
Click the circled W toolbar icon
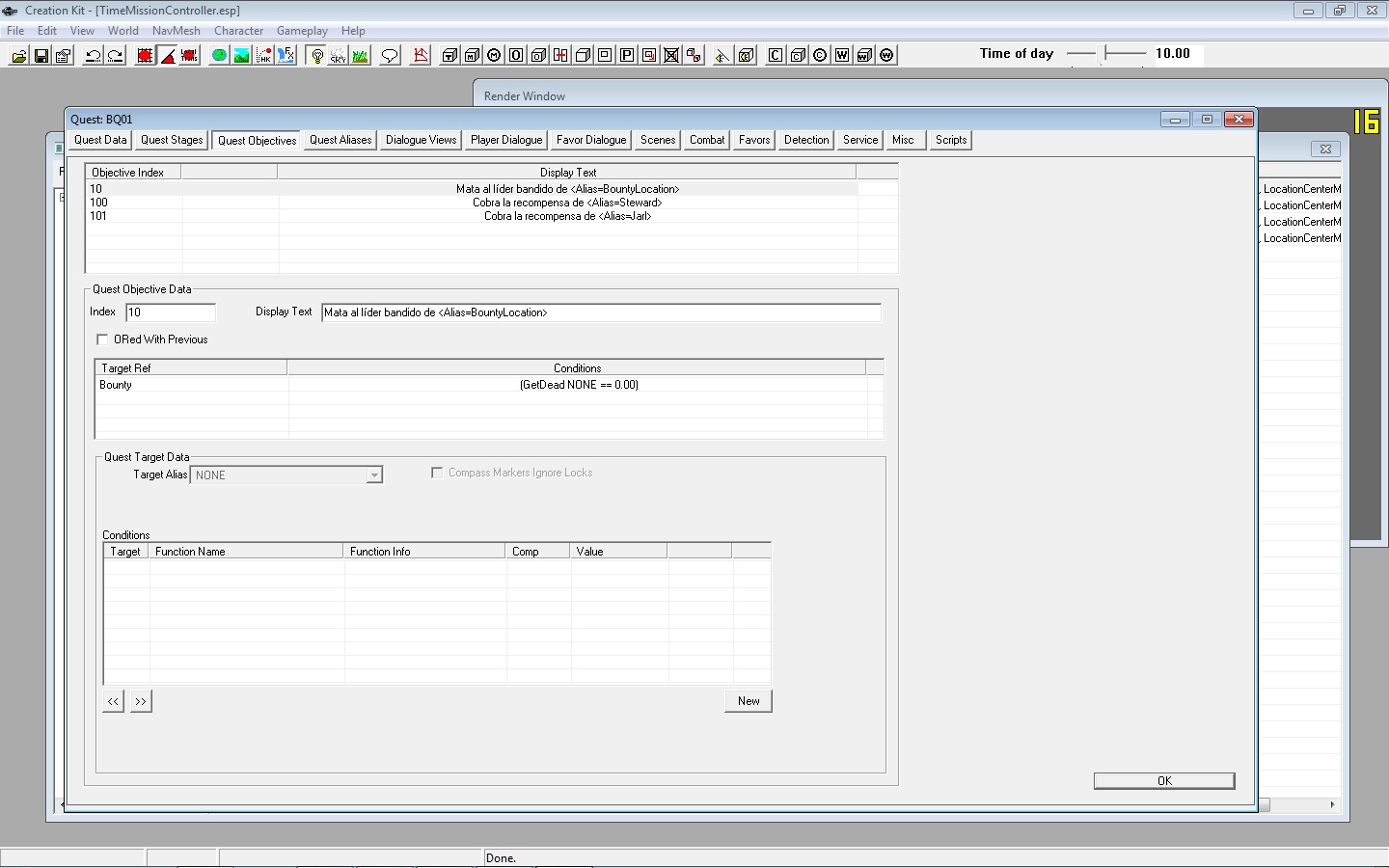click(886, 55)
